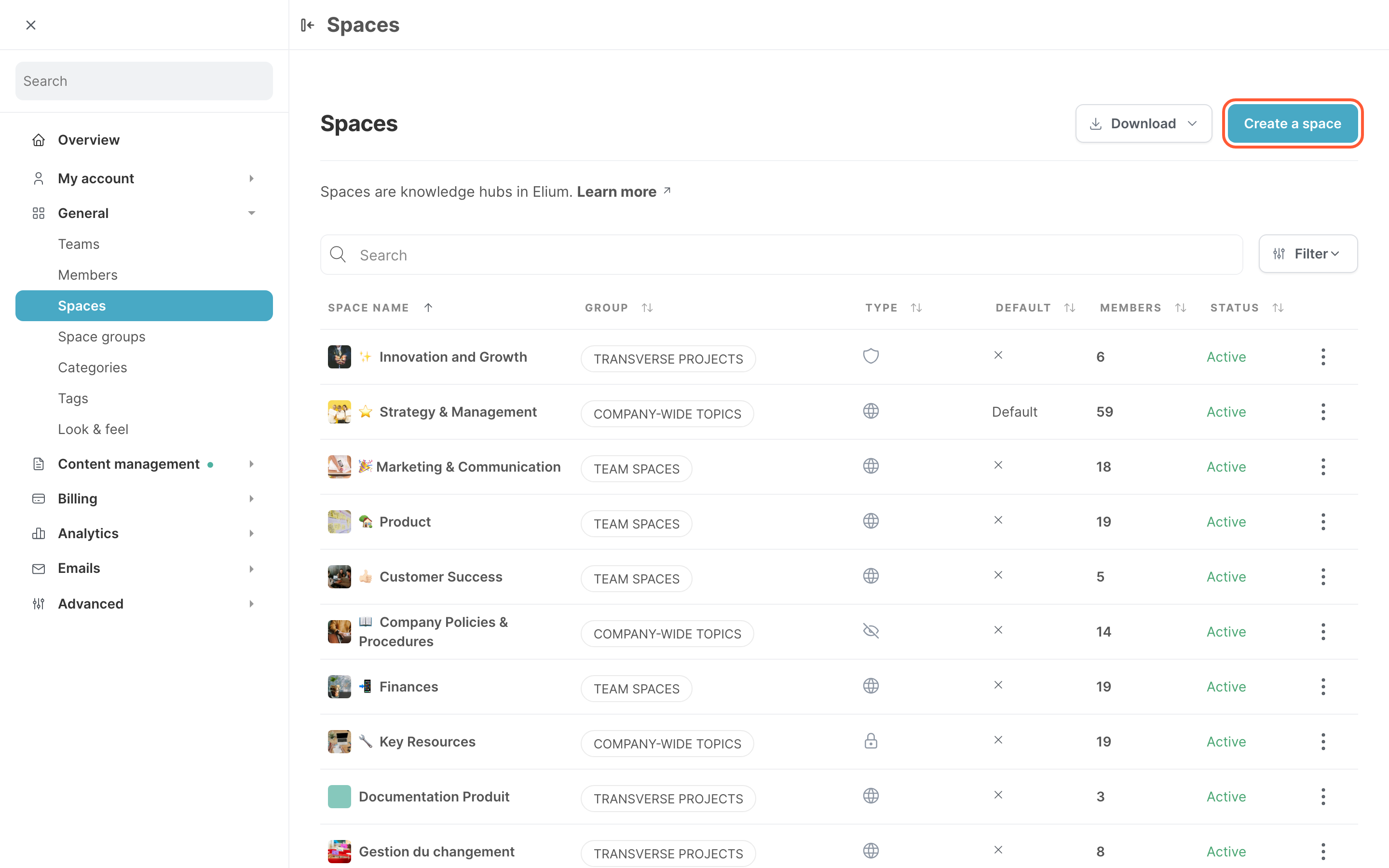The image size is (1389, 868).
Task: Click the Create a space button
Action: (1292, 123)
